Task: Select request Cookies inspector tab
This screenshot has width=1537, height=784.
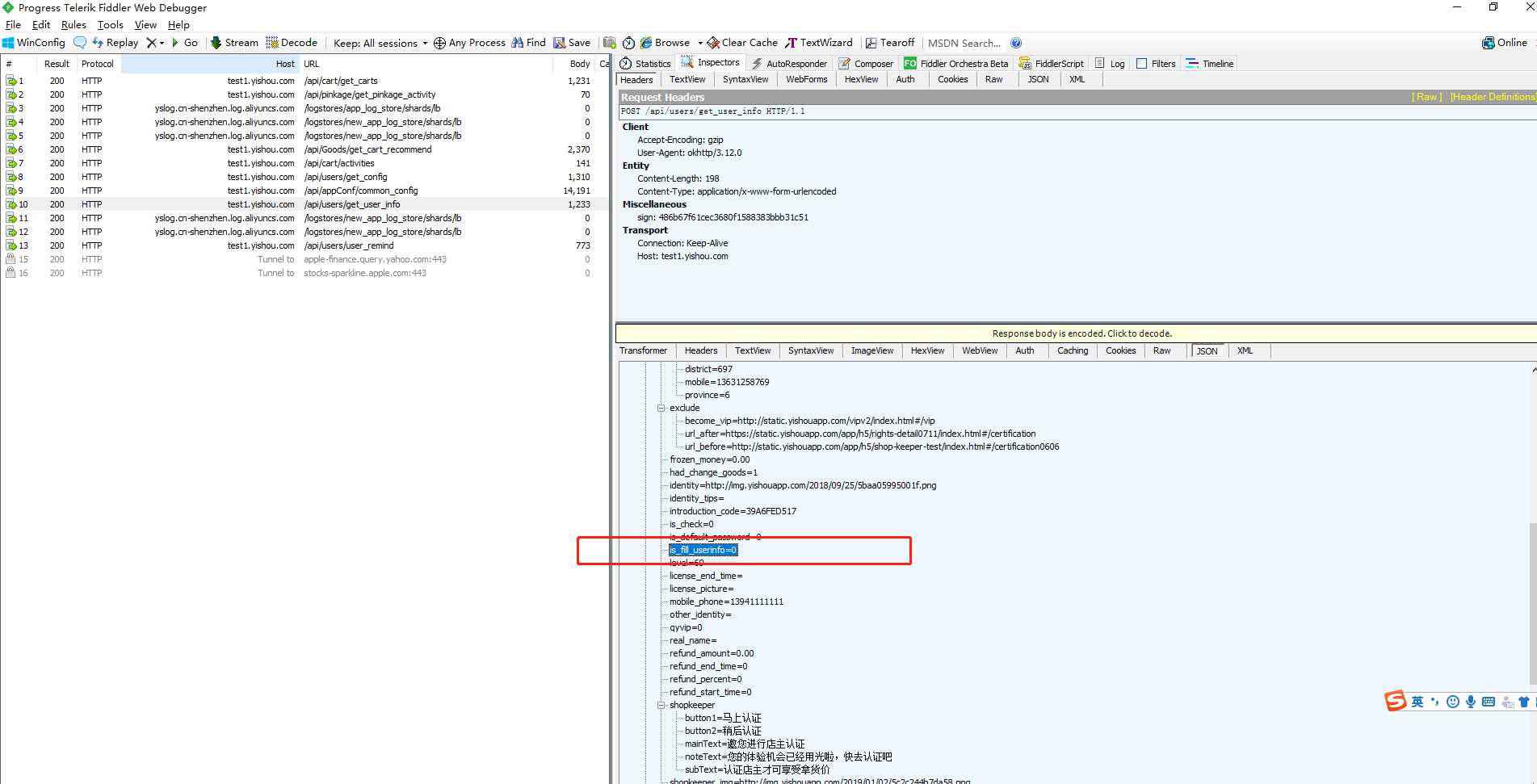Action: click(x=952, y=79)
